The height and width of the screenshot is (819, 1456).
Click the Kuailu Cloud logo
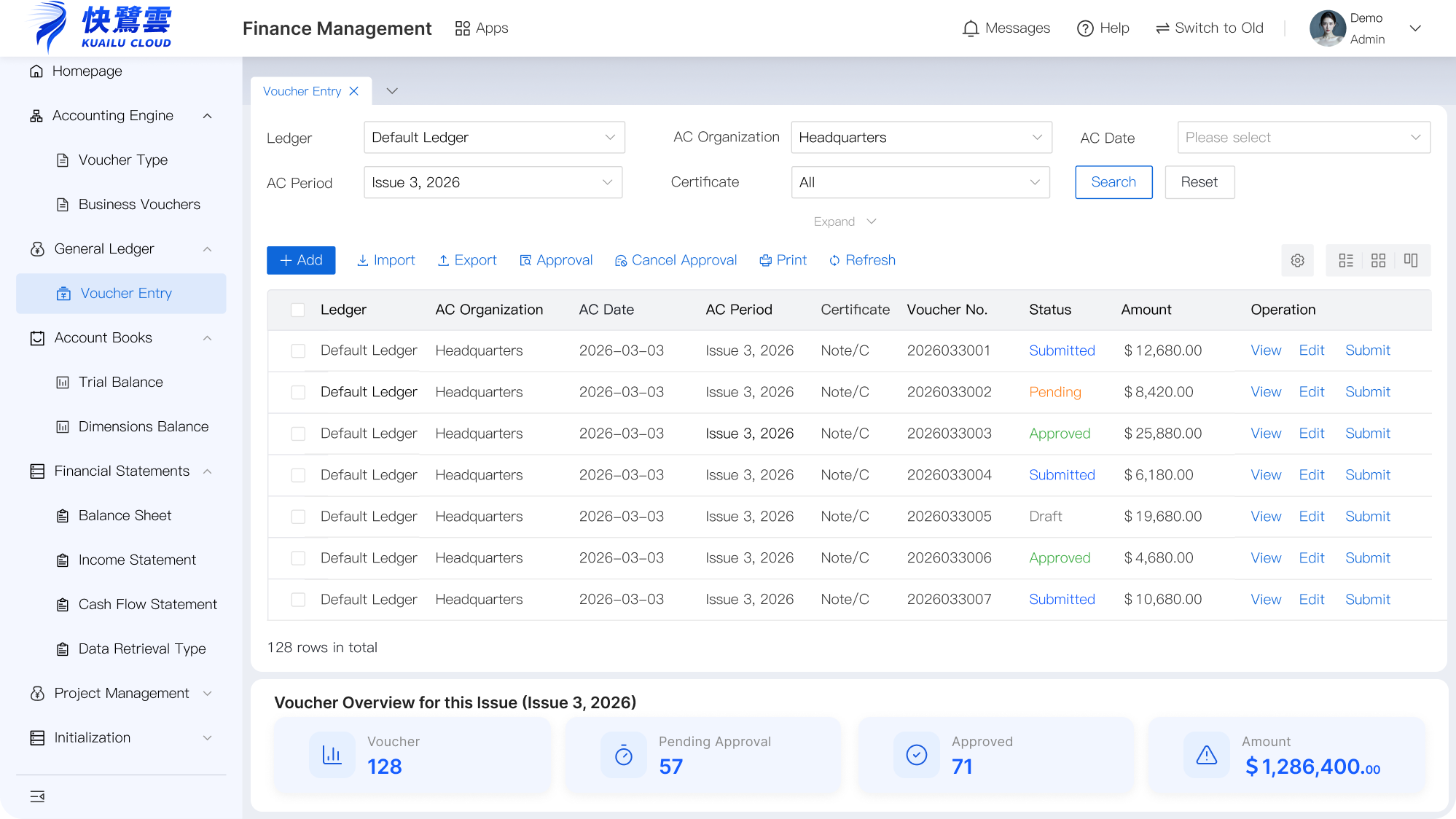(x=100, y=27)
